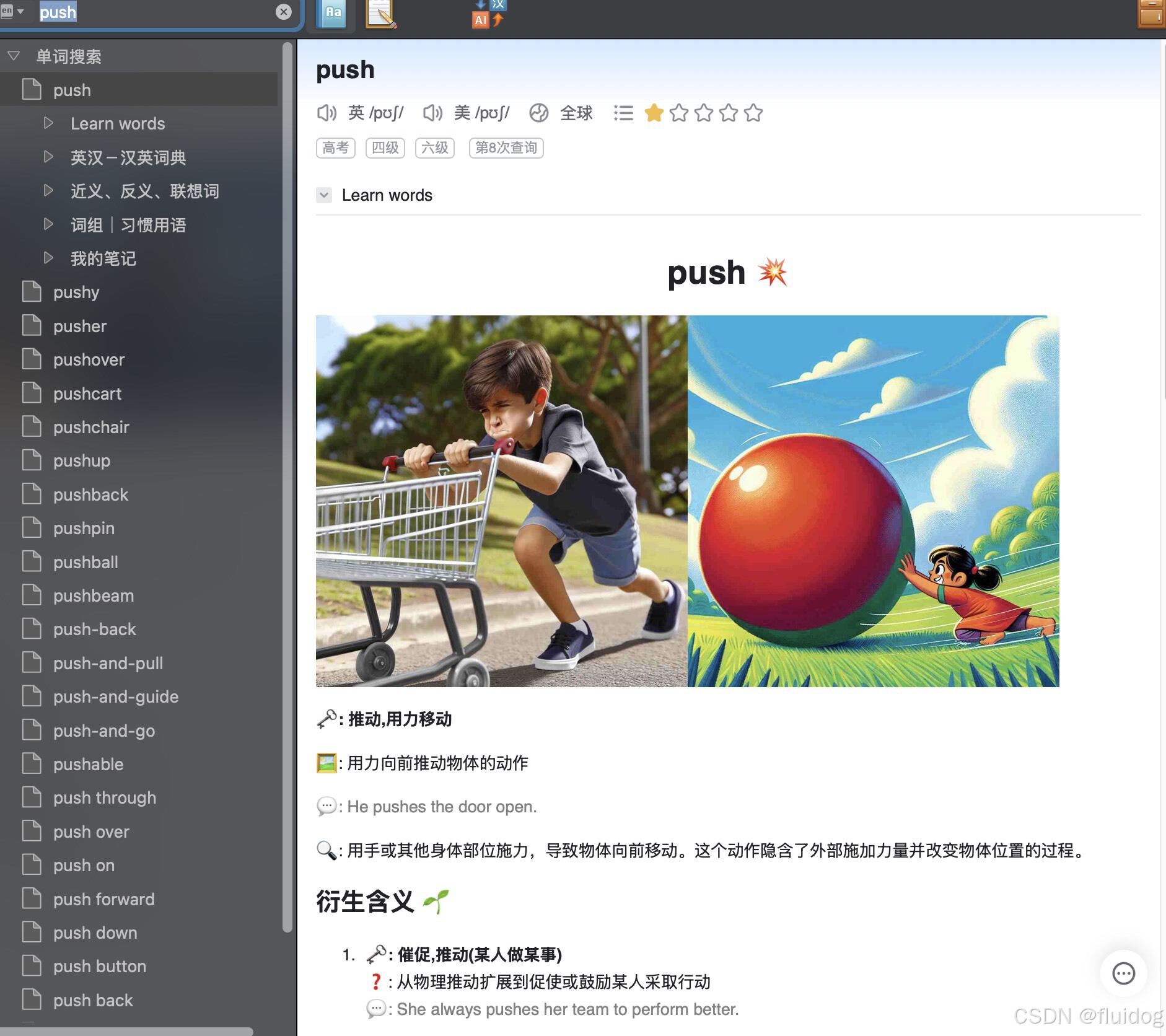The height and width of the screenshot is (1036, 1166).
Task: Open the pushchair entry
Action: click(x=139, y=427)
